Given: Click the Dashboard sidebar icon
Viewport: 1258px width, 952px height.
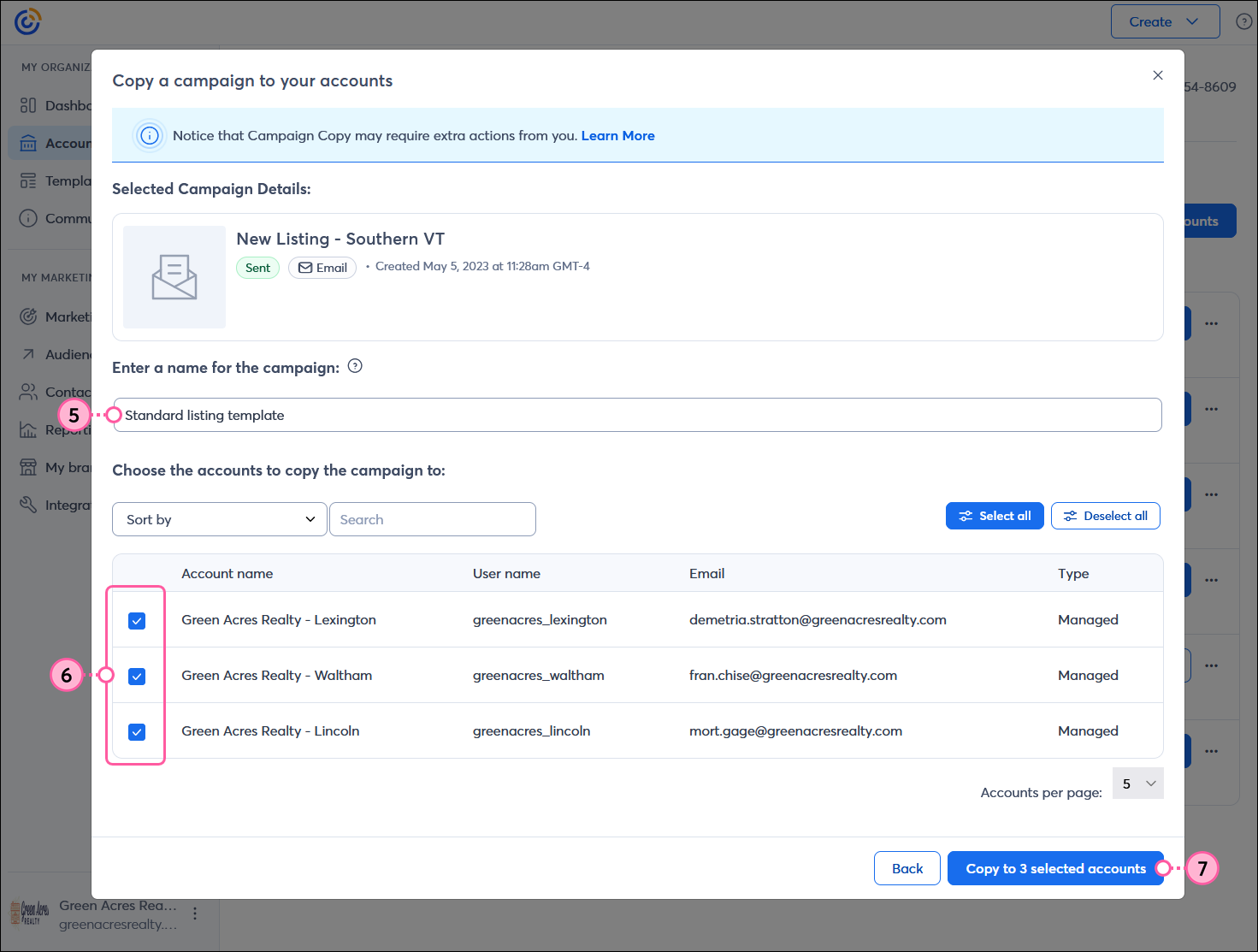Looking at the screenshot, I should (x=28, y=105).
